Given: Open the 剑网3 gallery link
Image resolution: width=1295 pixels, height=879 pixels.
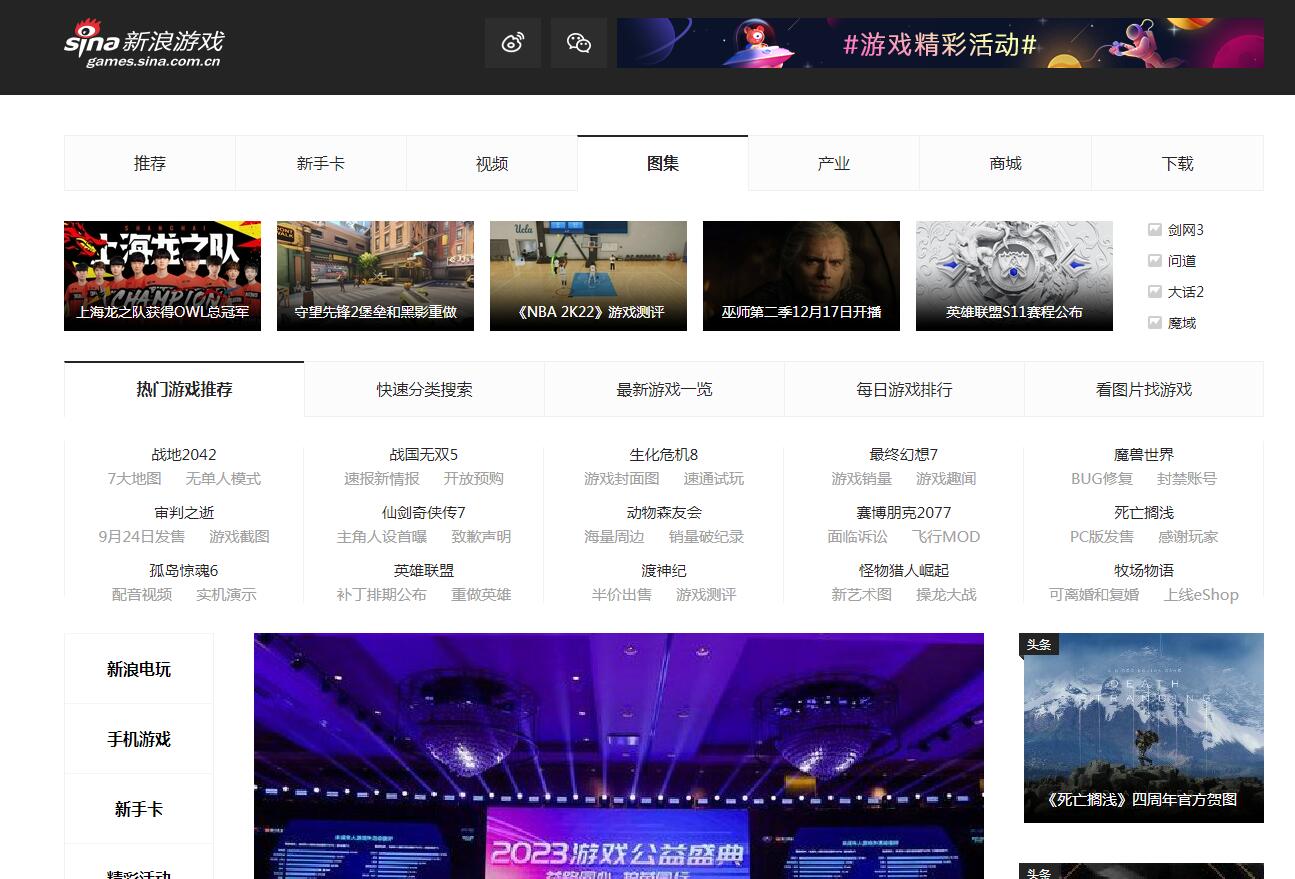Looking at the screenshot, I should [1186, 230].
